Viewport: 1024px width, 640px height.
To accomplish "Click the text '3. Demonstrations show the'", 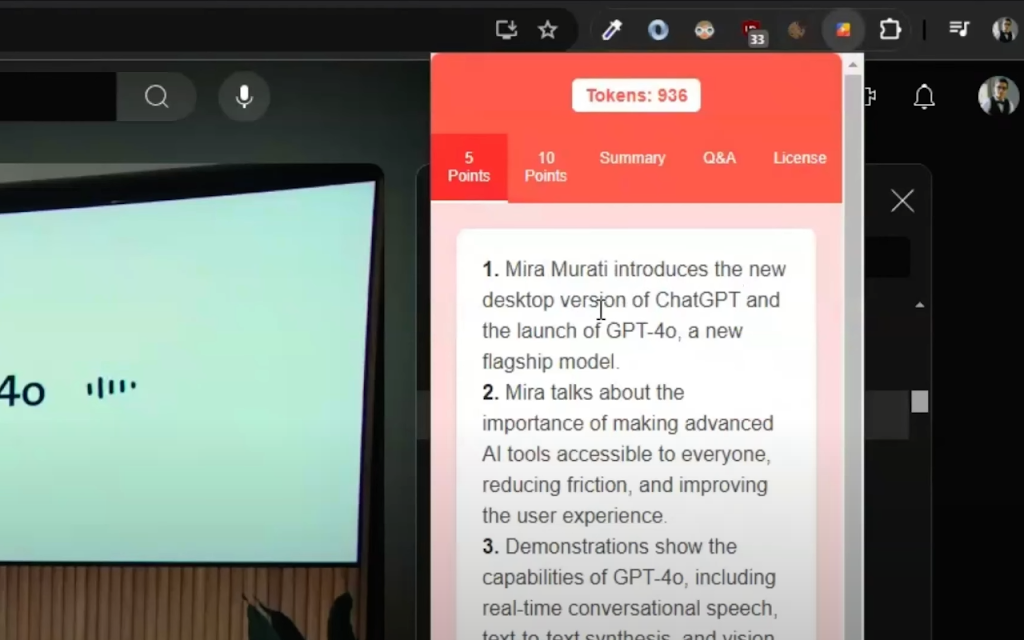I will click(609, 547).
